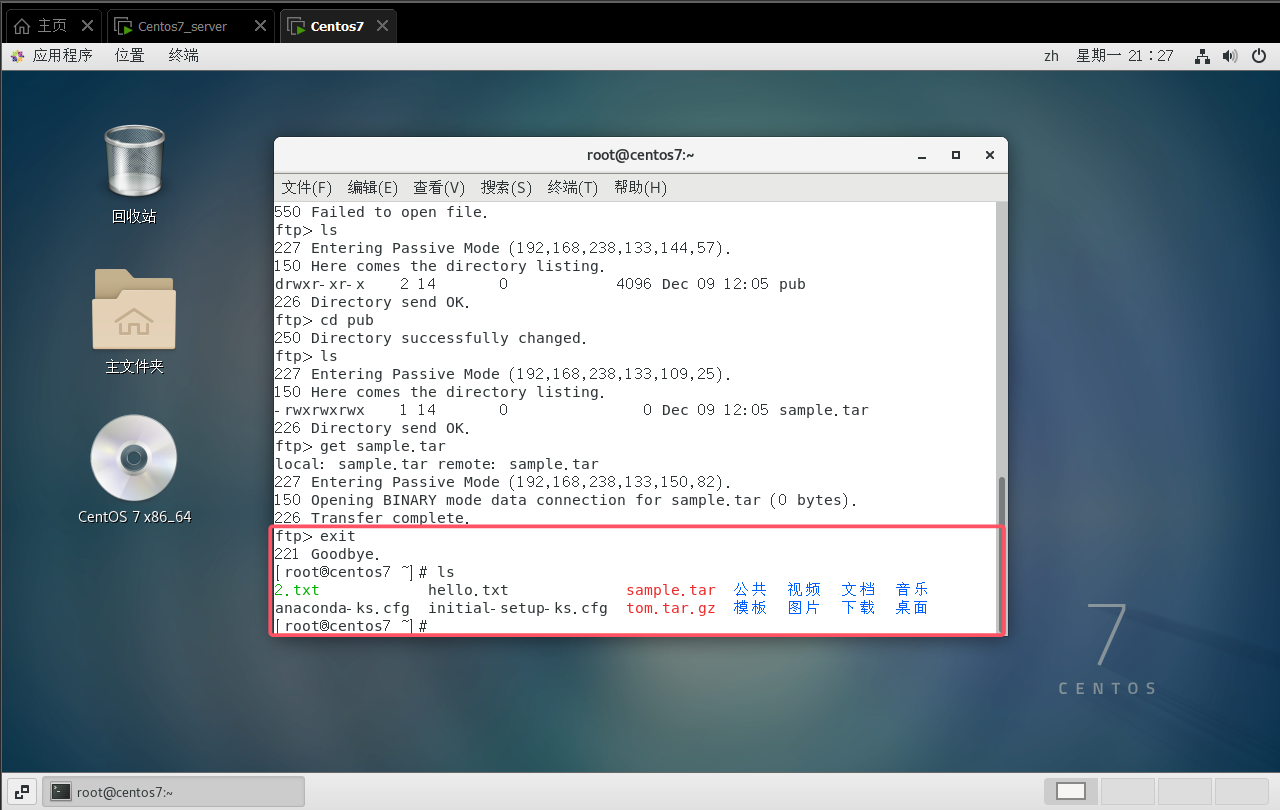
Task: Open the 帮助(H) menu in terminal
Action: point(640,187)
